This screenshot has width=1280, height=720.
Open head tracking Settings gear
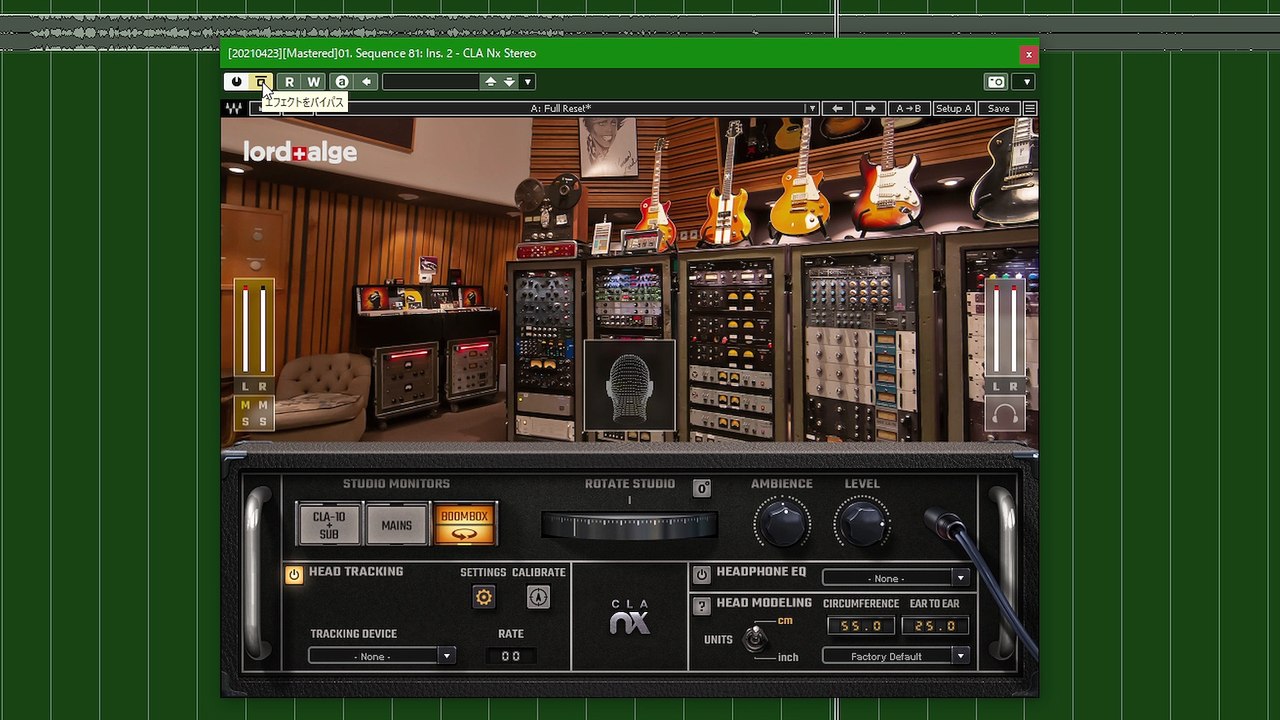pos(484,597)
